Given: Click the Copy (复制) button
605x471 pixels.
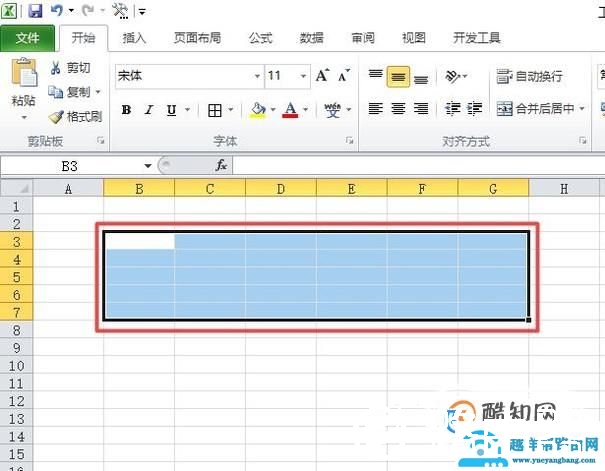Looking at the screenshot, I should (x=69, y=92).
